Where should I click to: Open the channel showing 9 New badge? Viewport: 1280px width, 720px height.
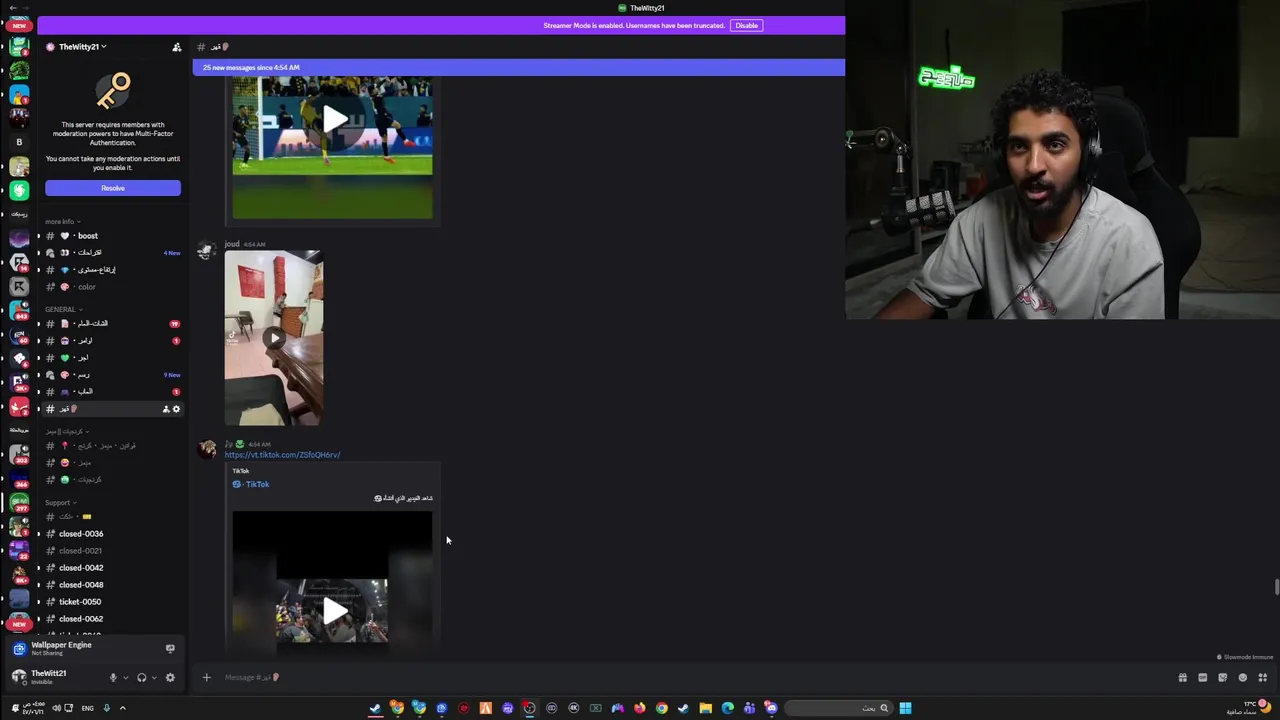tap(110, 375)
